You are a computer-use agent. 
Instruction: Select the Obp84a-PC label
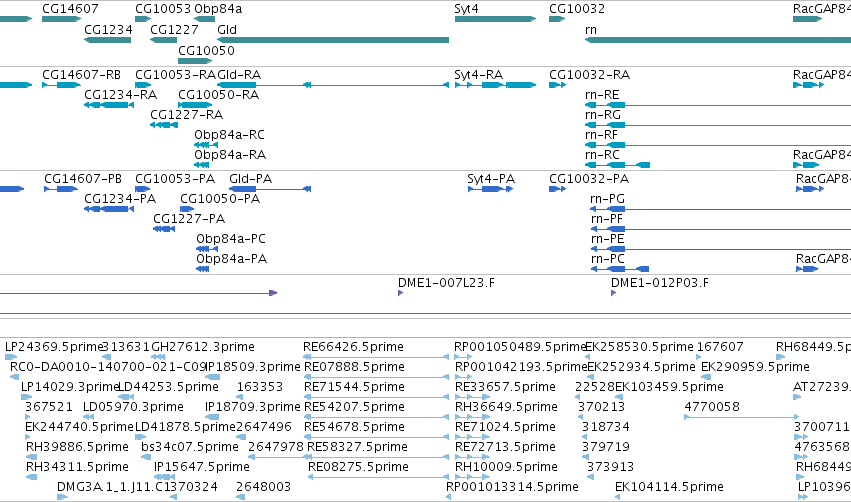231,239
